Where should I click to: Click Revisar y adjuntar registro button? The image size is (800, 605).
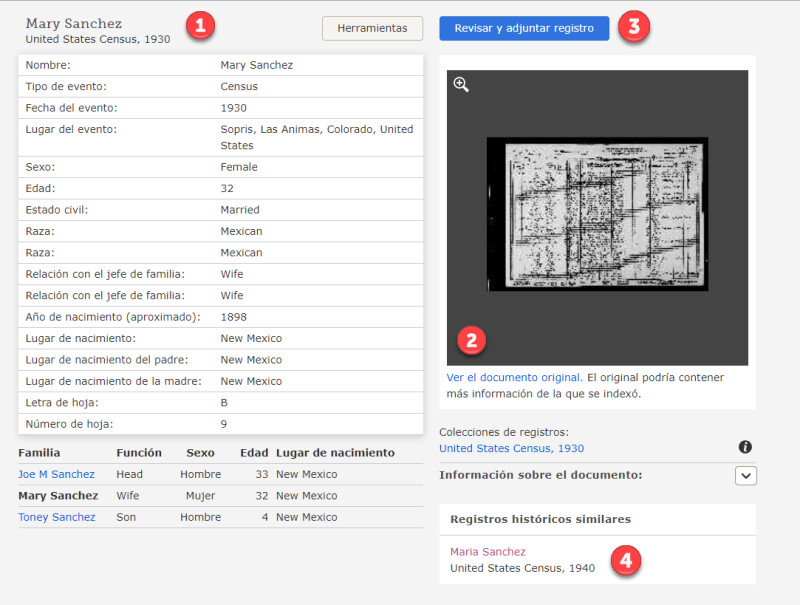pyautogui.click(x=524, y=28)
